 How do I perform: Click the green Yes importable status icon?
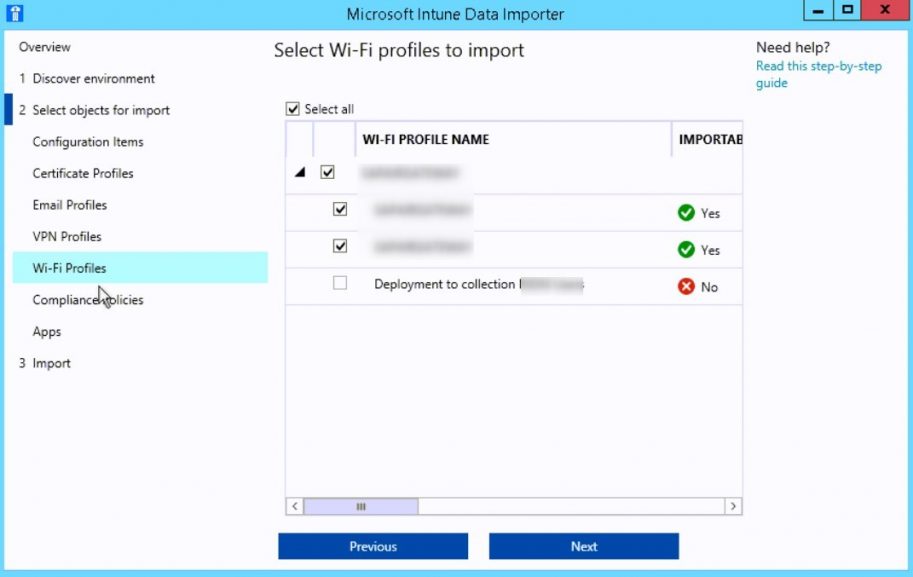(x=686, y=212)
